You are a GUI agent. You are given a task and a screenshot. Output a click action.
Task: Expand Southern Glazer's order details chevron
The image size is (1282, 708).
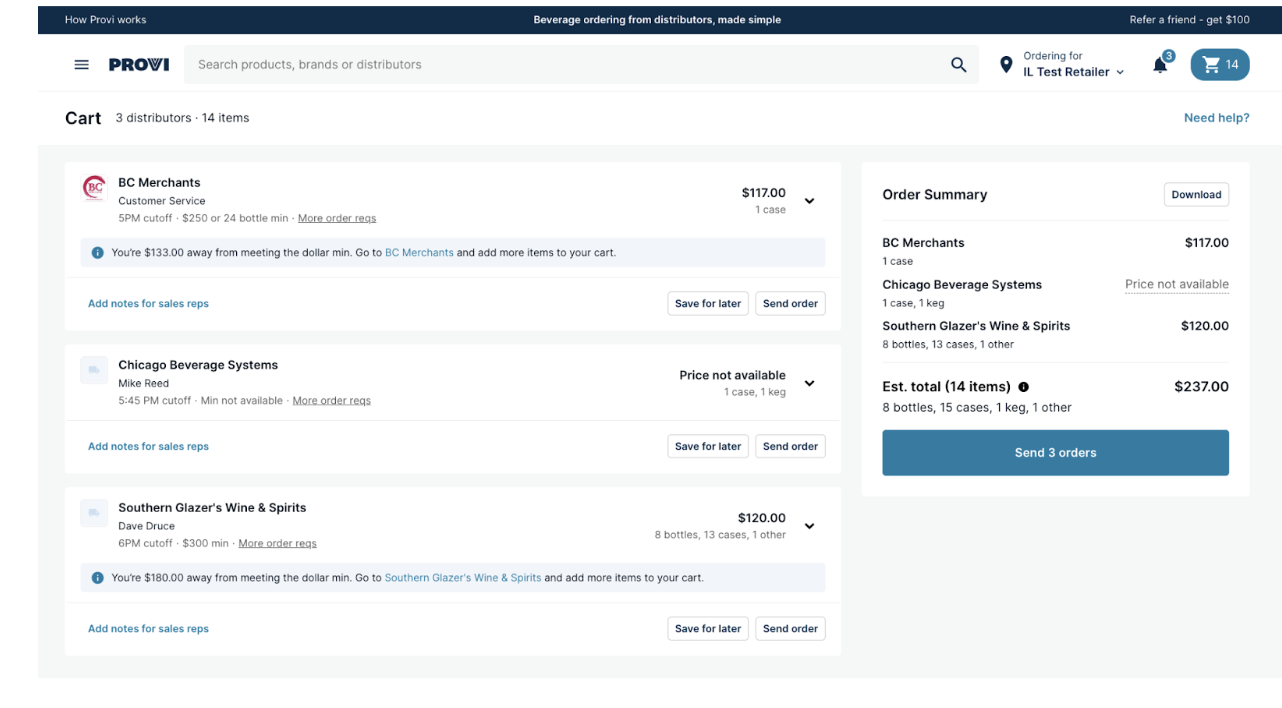(810, 525)
